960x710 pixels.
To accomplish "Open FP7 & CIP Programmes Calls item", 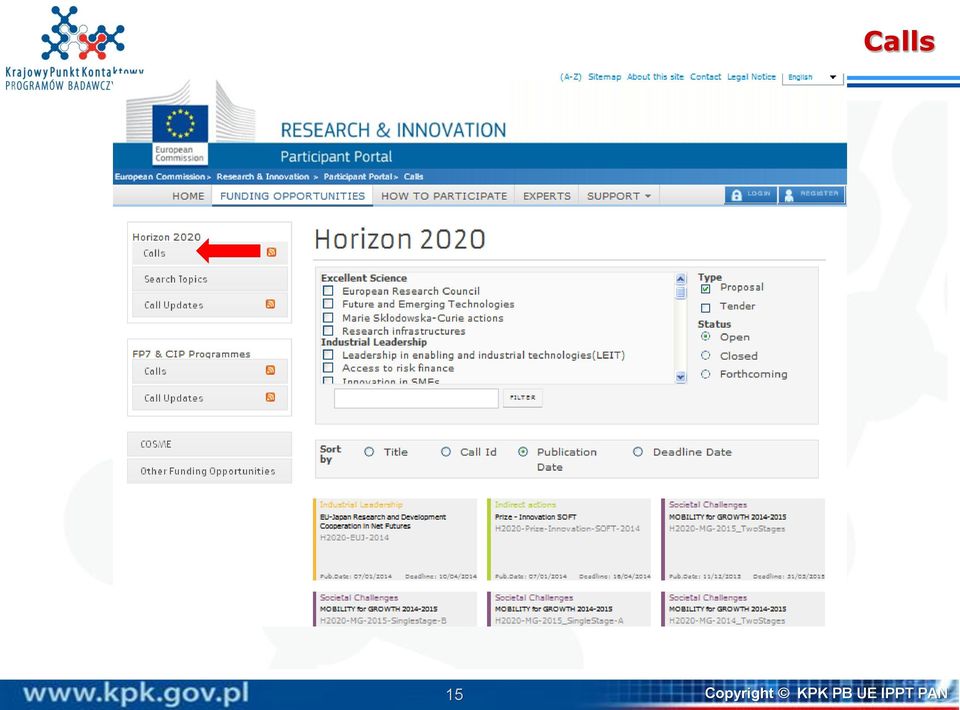I will (x=209, y=371).
